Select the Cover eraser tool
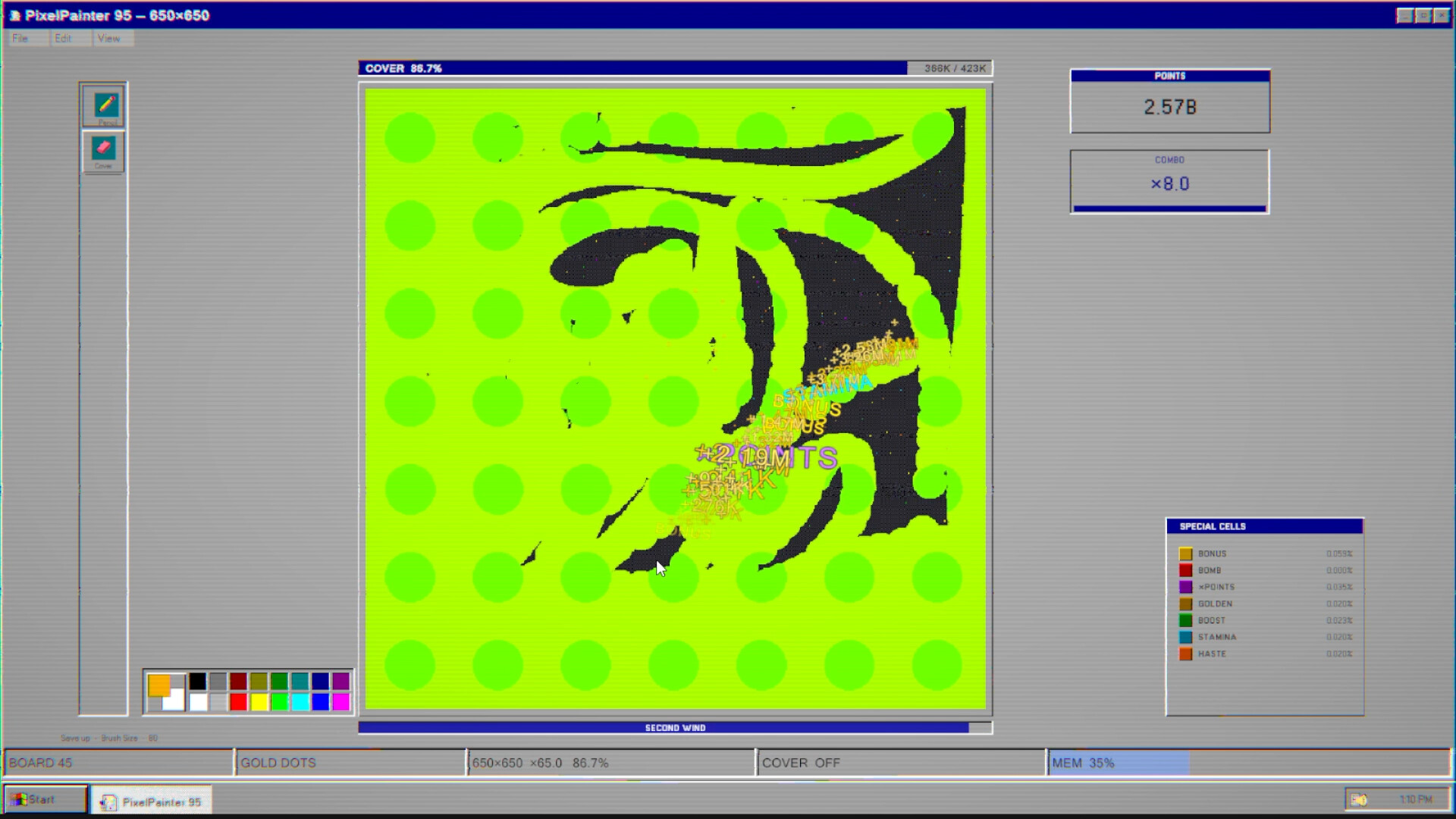The width and height of the screenshot is (1456, 819). 104,150
